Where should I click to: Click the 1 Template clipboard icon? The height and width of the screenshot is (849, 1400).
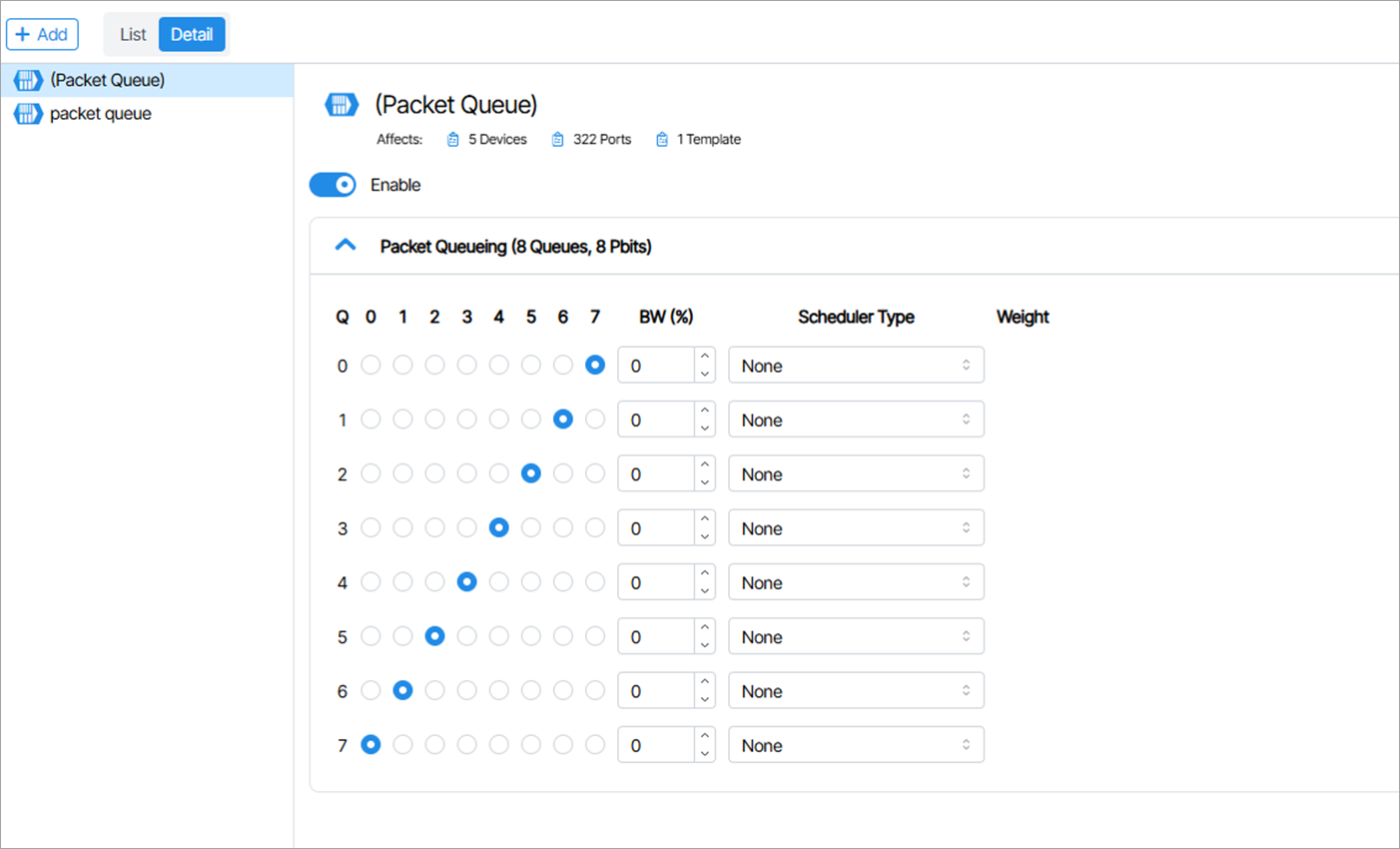662,140
